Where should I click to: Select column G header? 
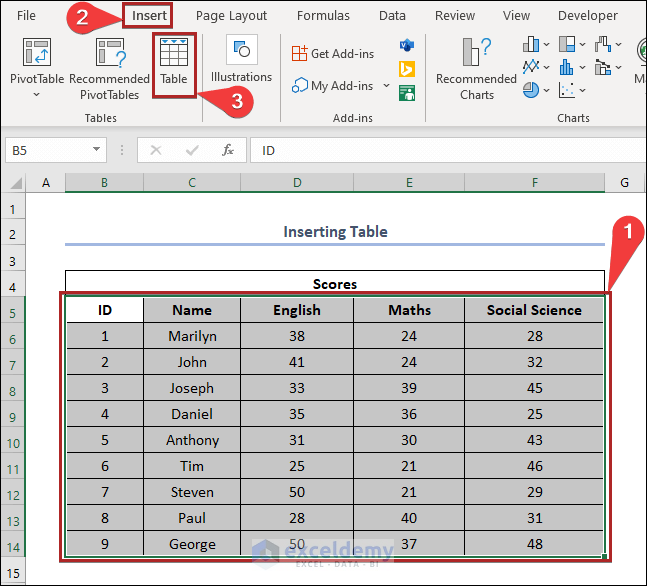point(624,183)
